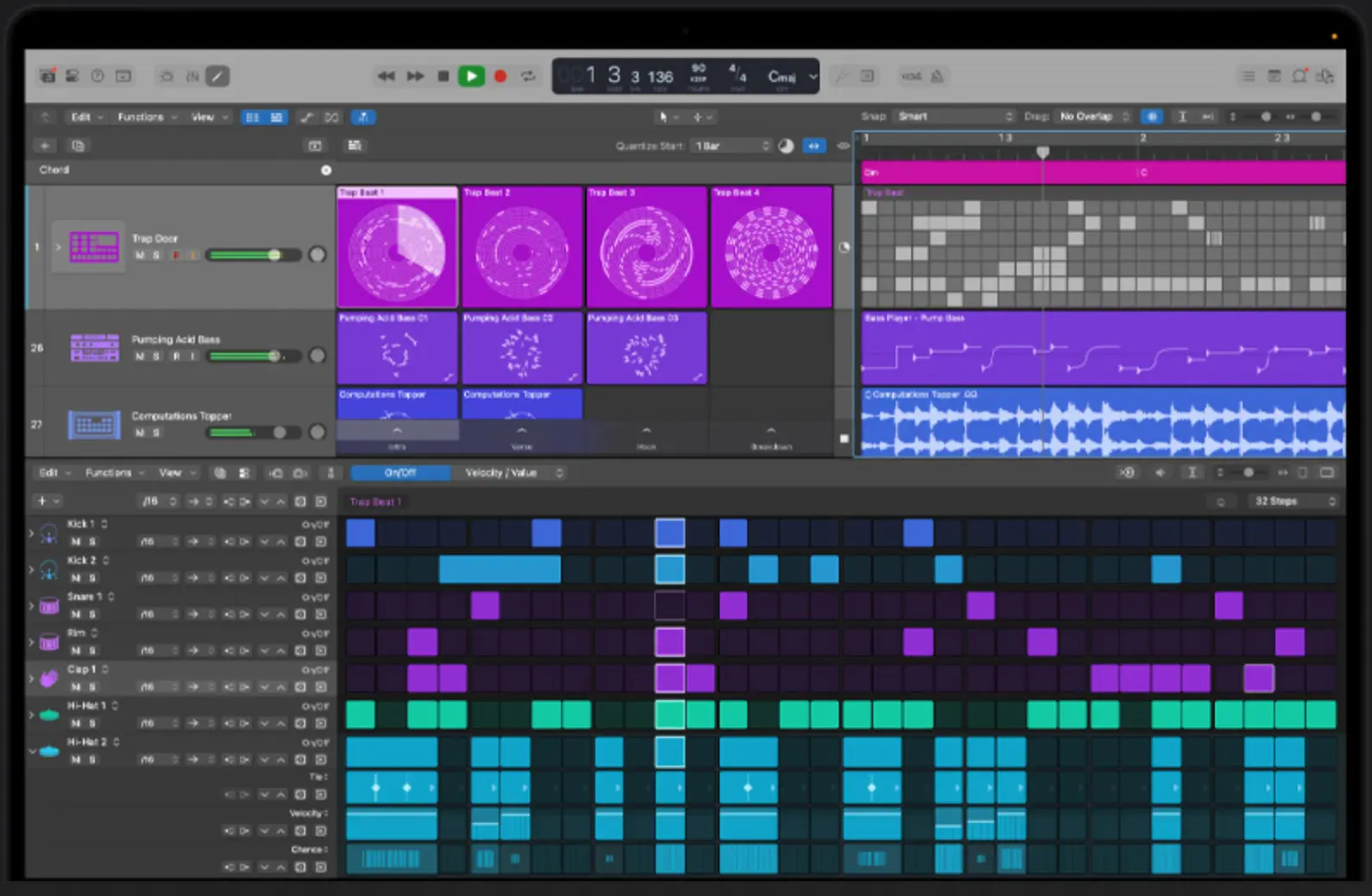The width and height of the screenshot is (1372, 896).
Task: Open the Velocity / Value mode dropdown
Action: (509, 472)
